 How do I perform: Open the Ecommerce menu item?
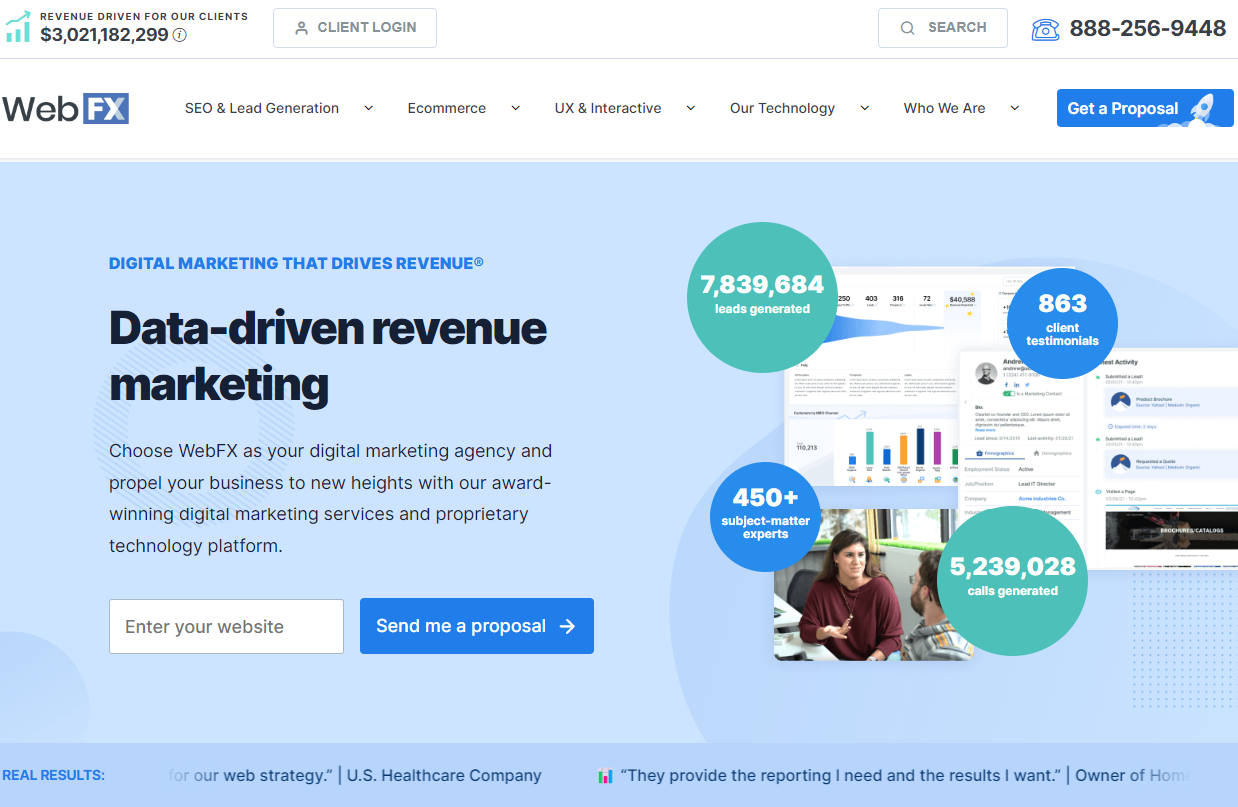447,108
